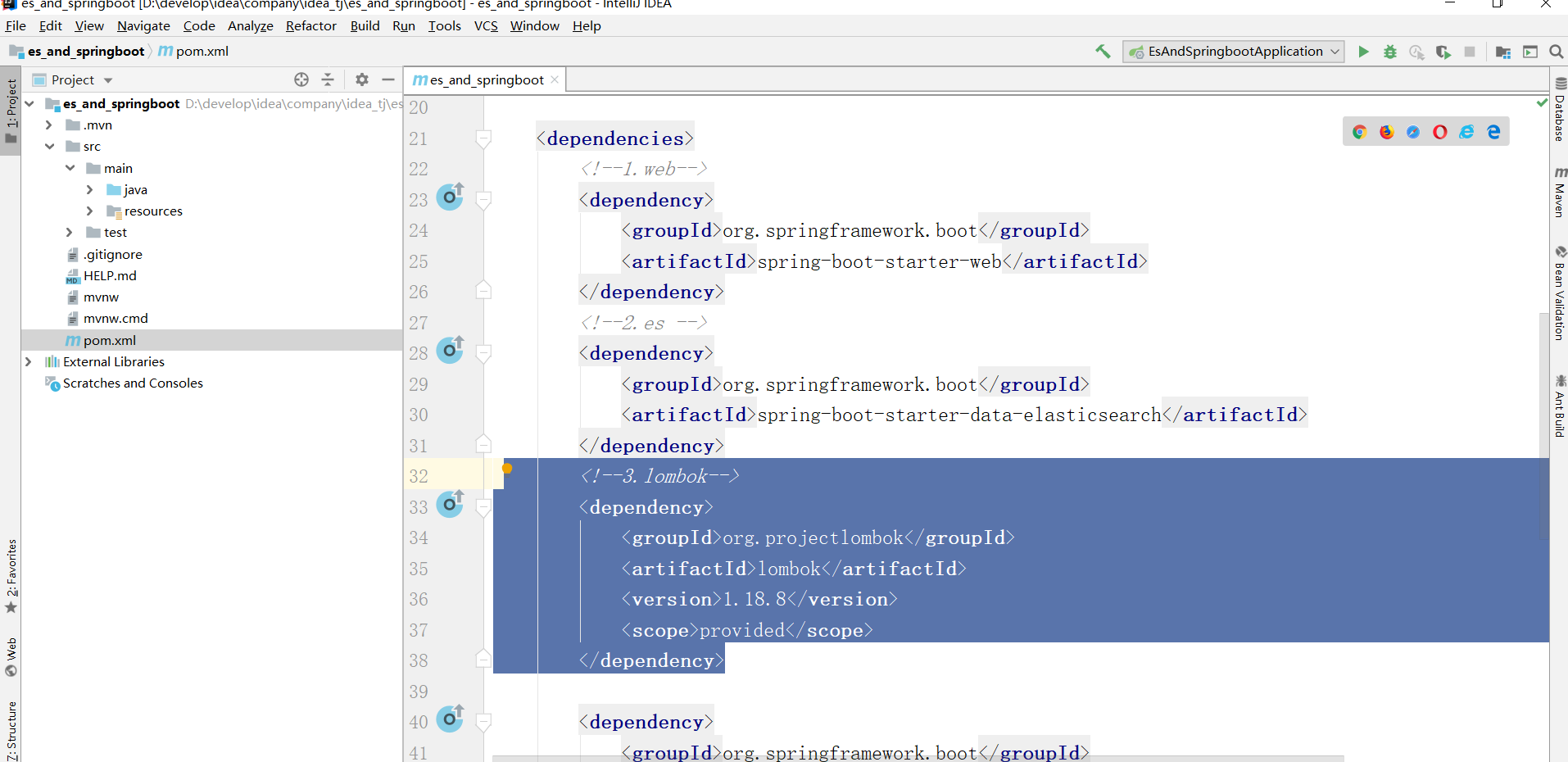The image size is (1568, 762).
Task: Open pom.xml preview in Firefox
Action: [x=1387, y=132]
